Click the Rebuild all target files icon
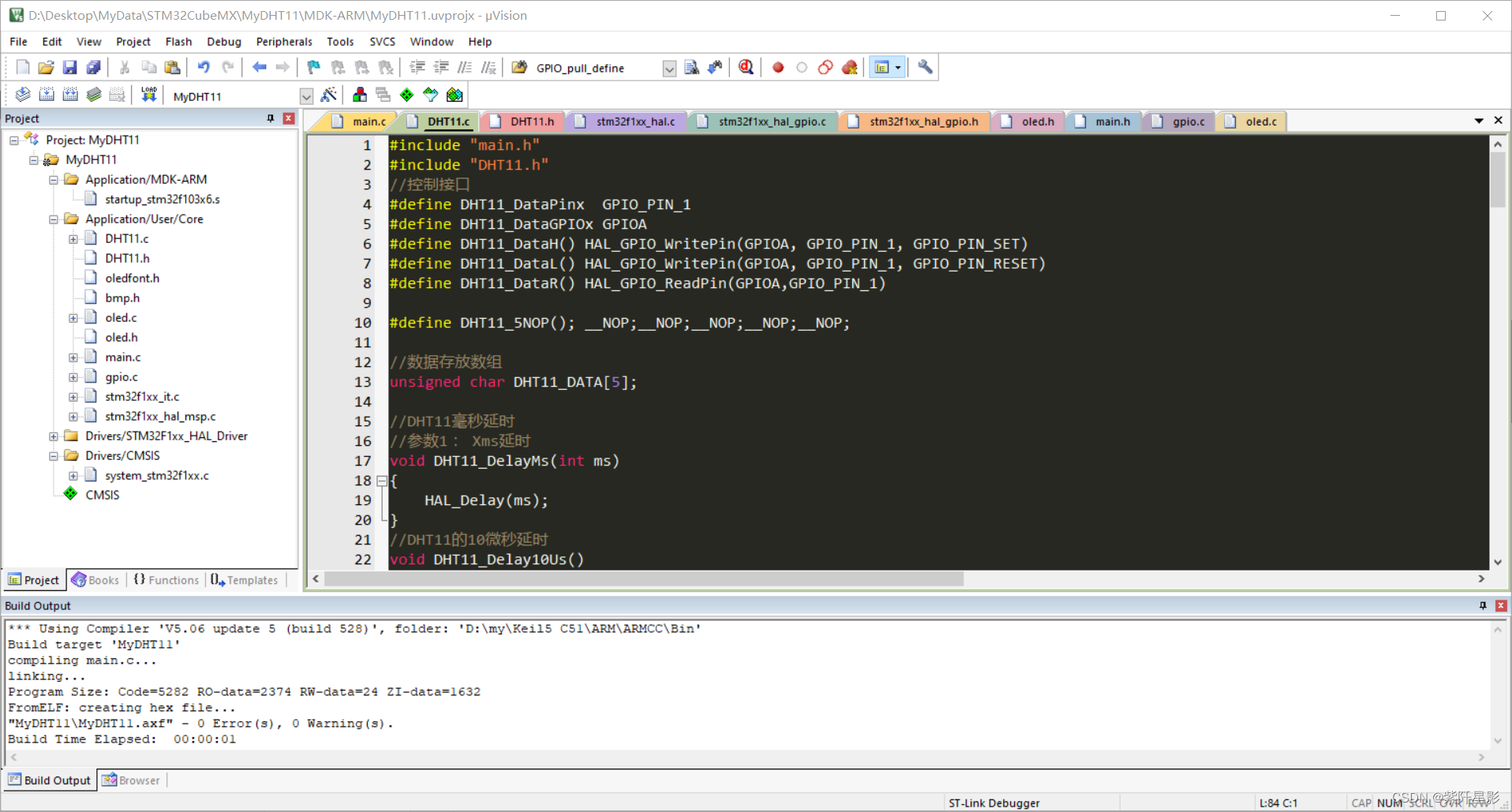The width and height of the screenshot is (1512, 812). [70, 95]
